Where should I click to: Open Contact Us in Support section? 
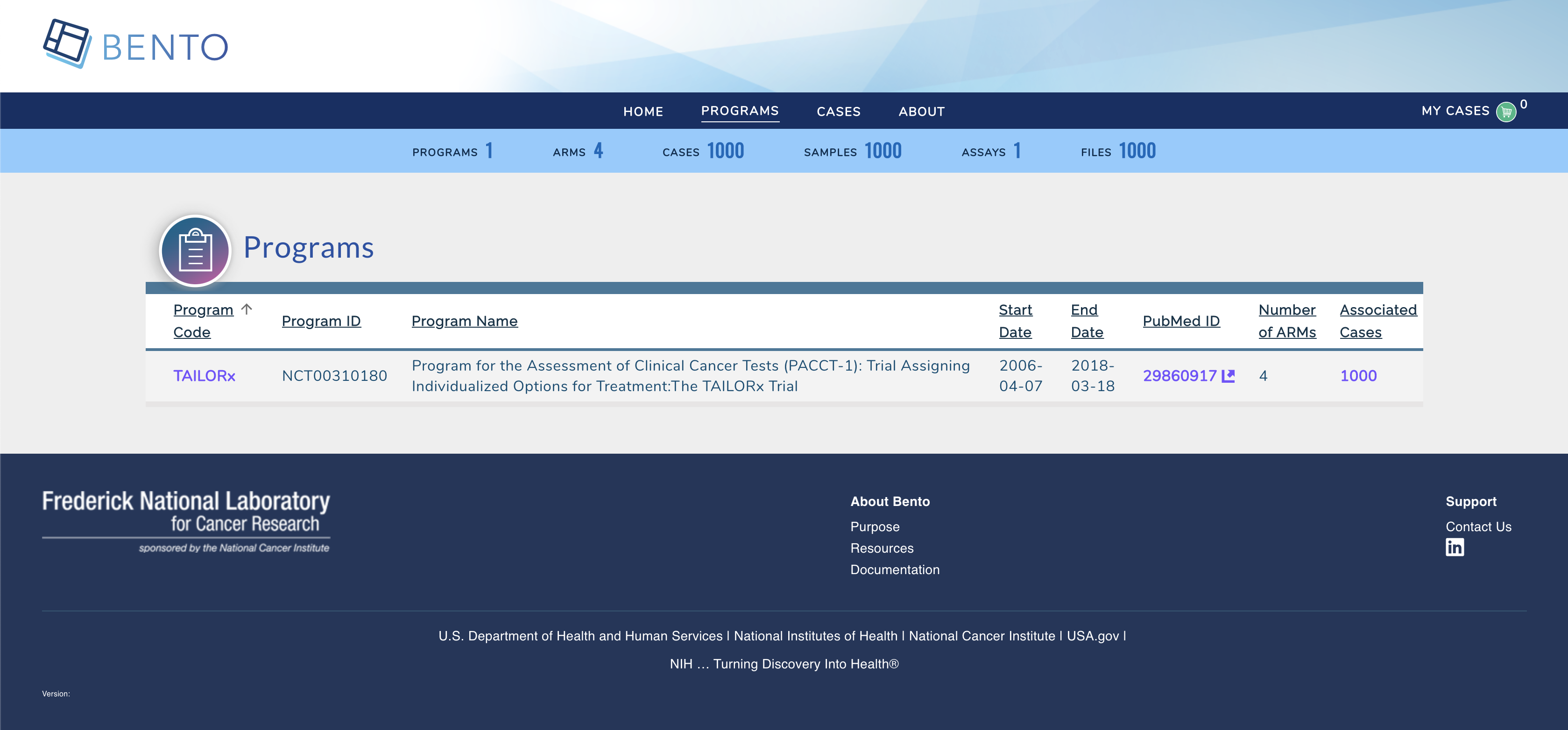coord(1478,527)
